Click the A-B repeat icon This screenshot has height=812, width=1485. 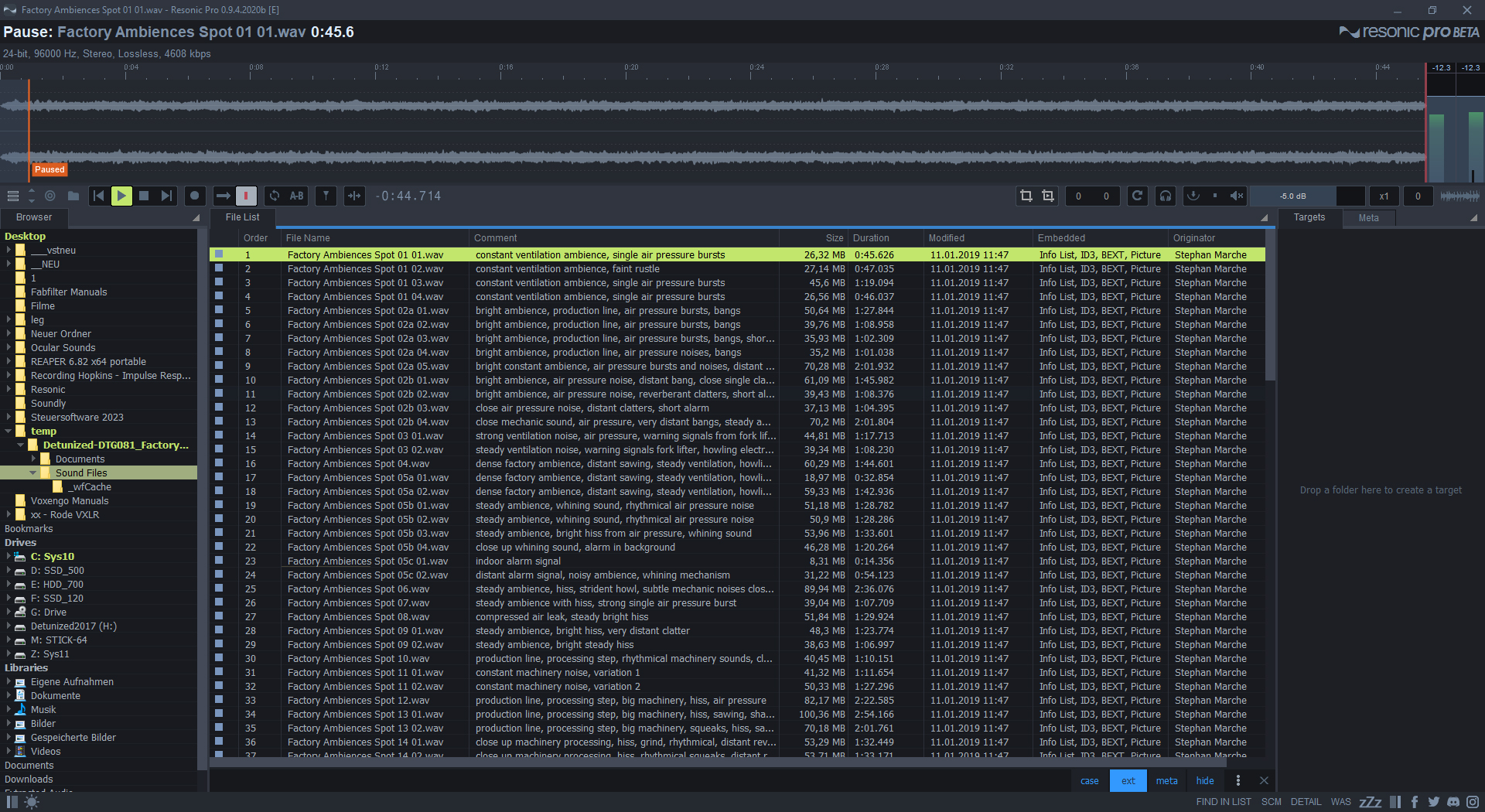pos(297,196)
